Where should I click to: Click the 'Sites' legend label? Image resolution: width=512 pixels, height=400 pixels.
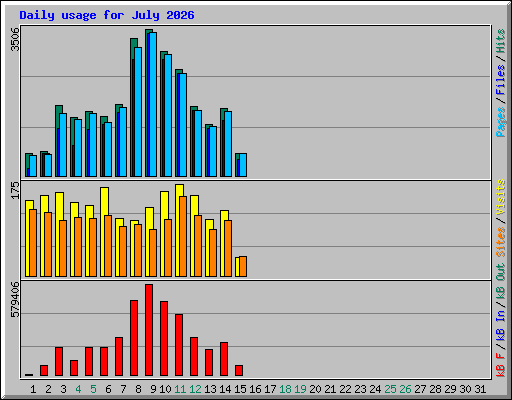(500, 242)
